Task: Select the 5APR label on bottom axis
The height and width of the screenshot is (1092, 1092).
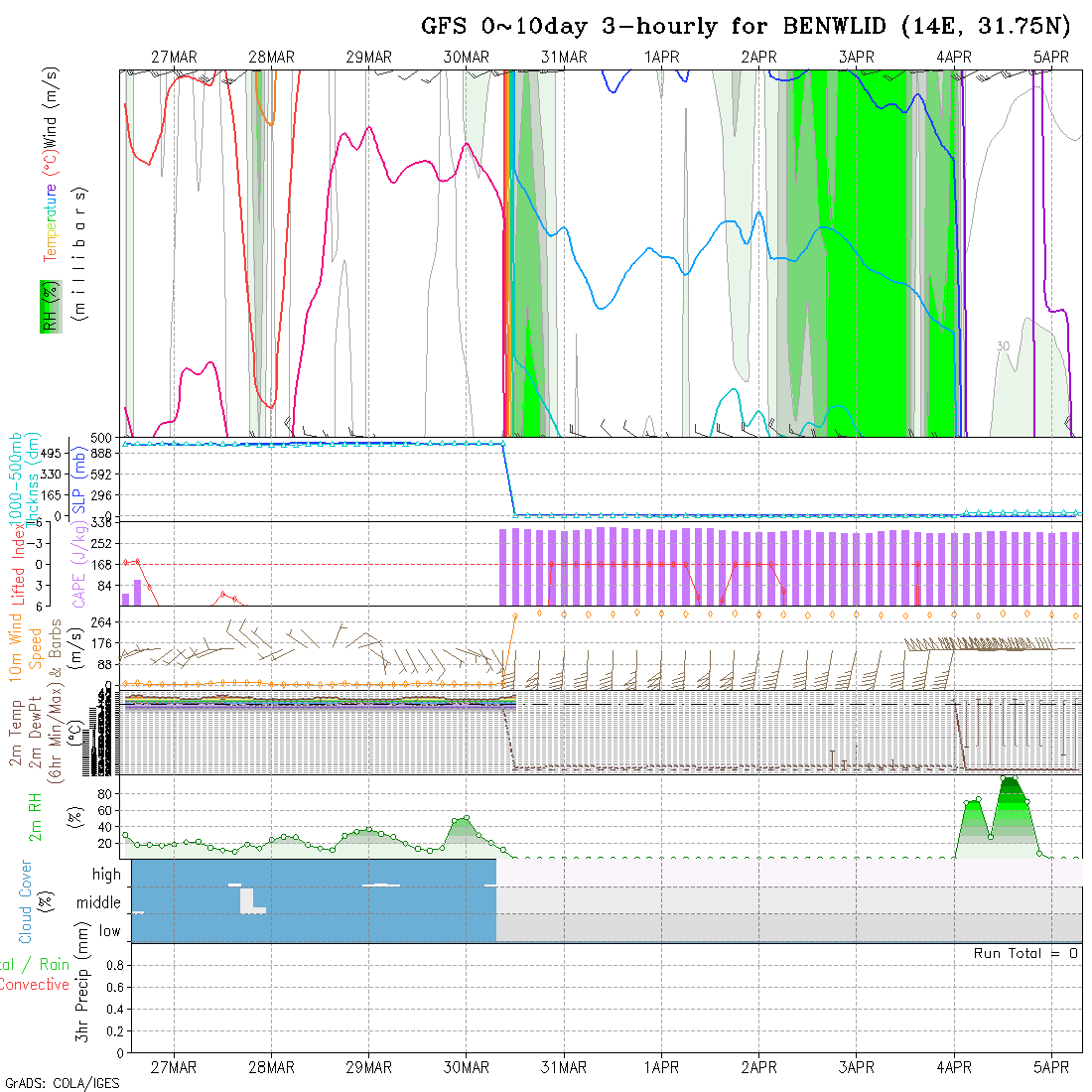Action: click(1050, 1067)
